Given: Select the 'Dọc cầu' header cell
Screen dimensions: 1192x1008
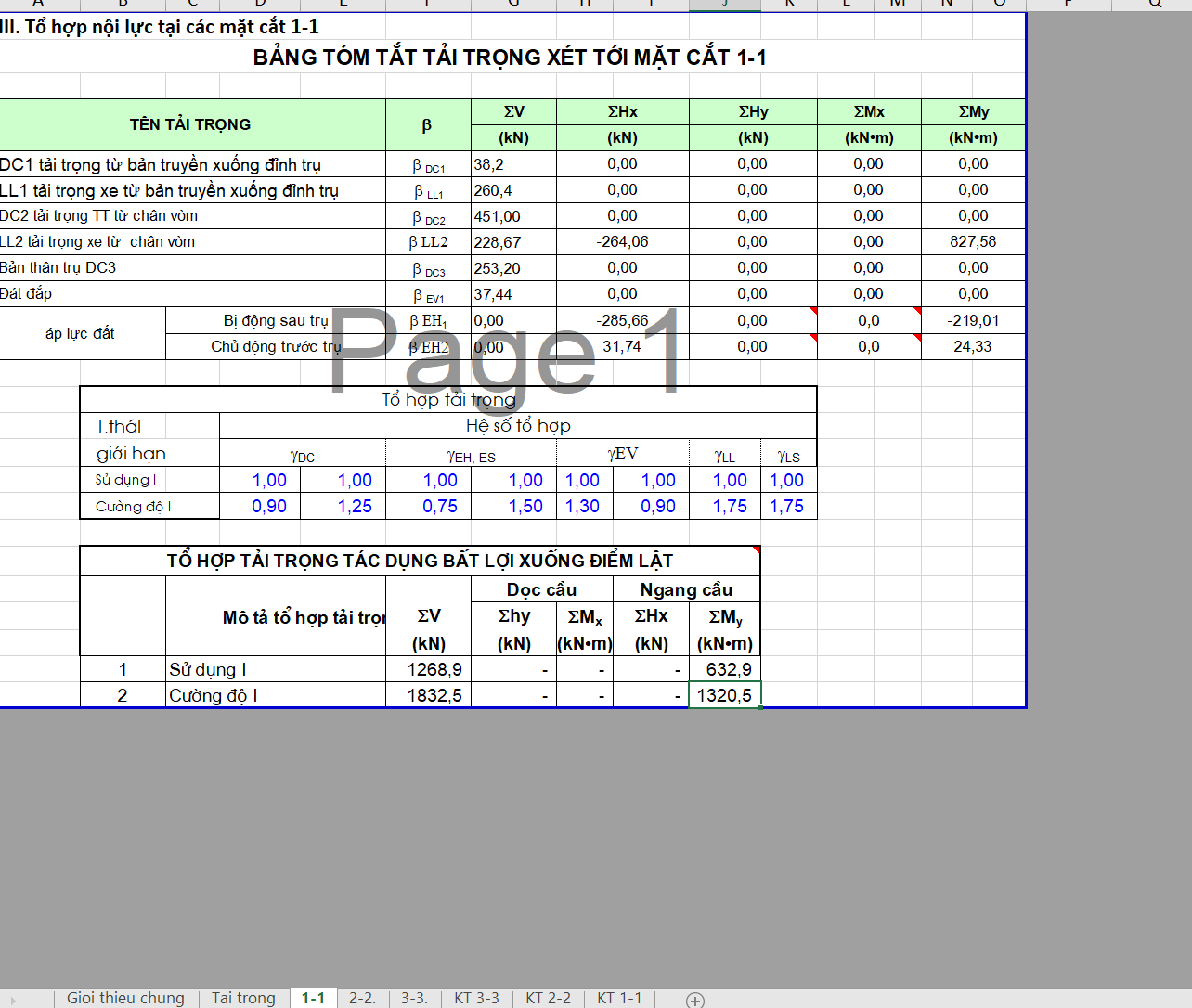Looking at the screenshot, I should [x=541, y=589].
